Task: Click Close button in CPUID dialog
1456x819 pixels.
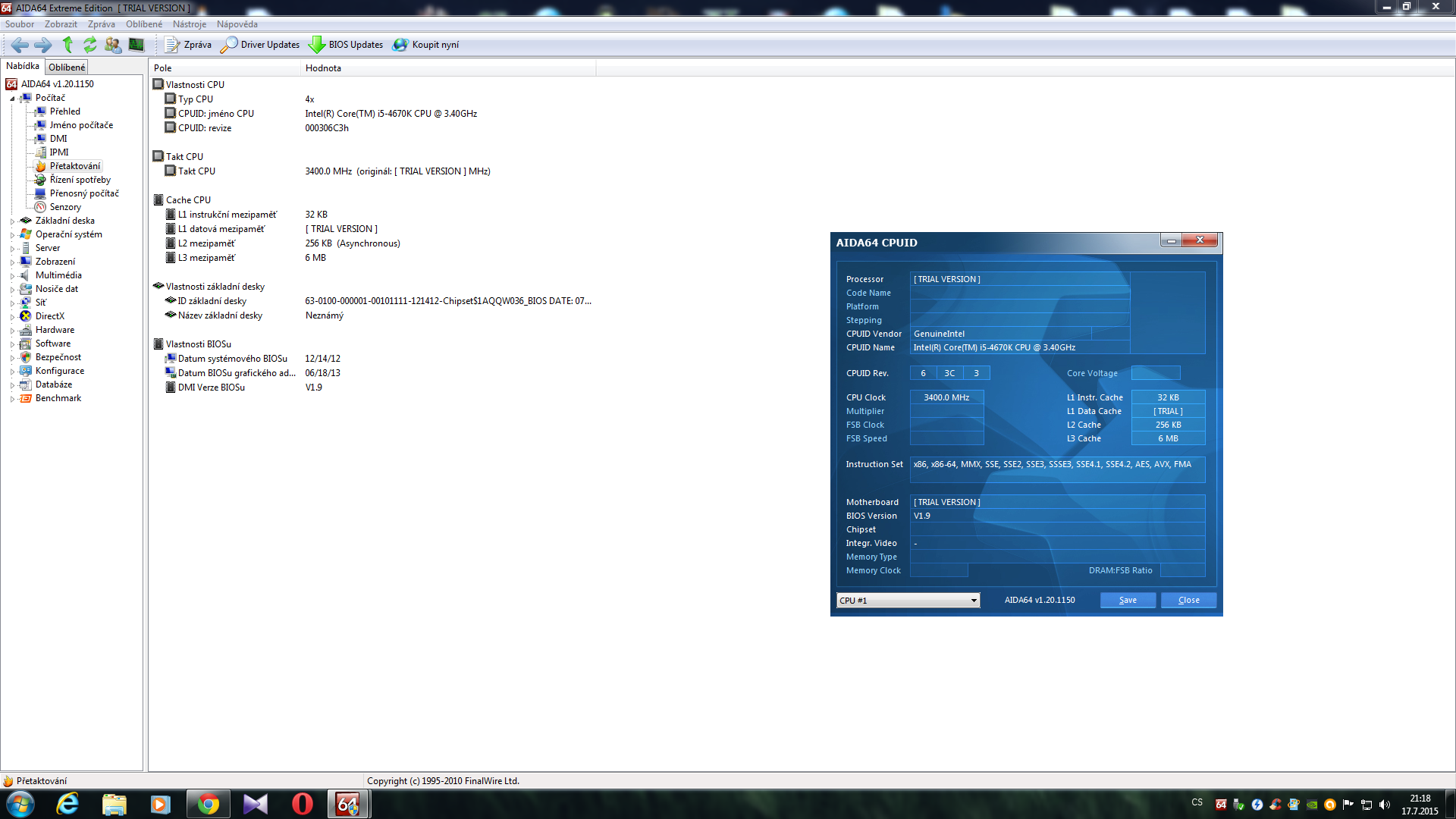Action: pos(1188,601)
